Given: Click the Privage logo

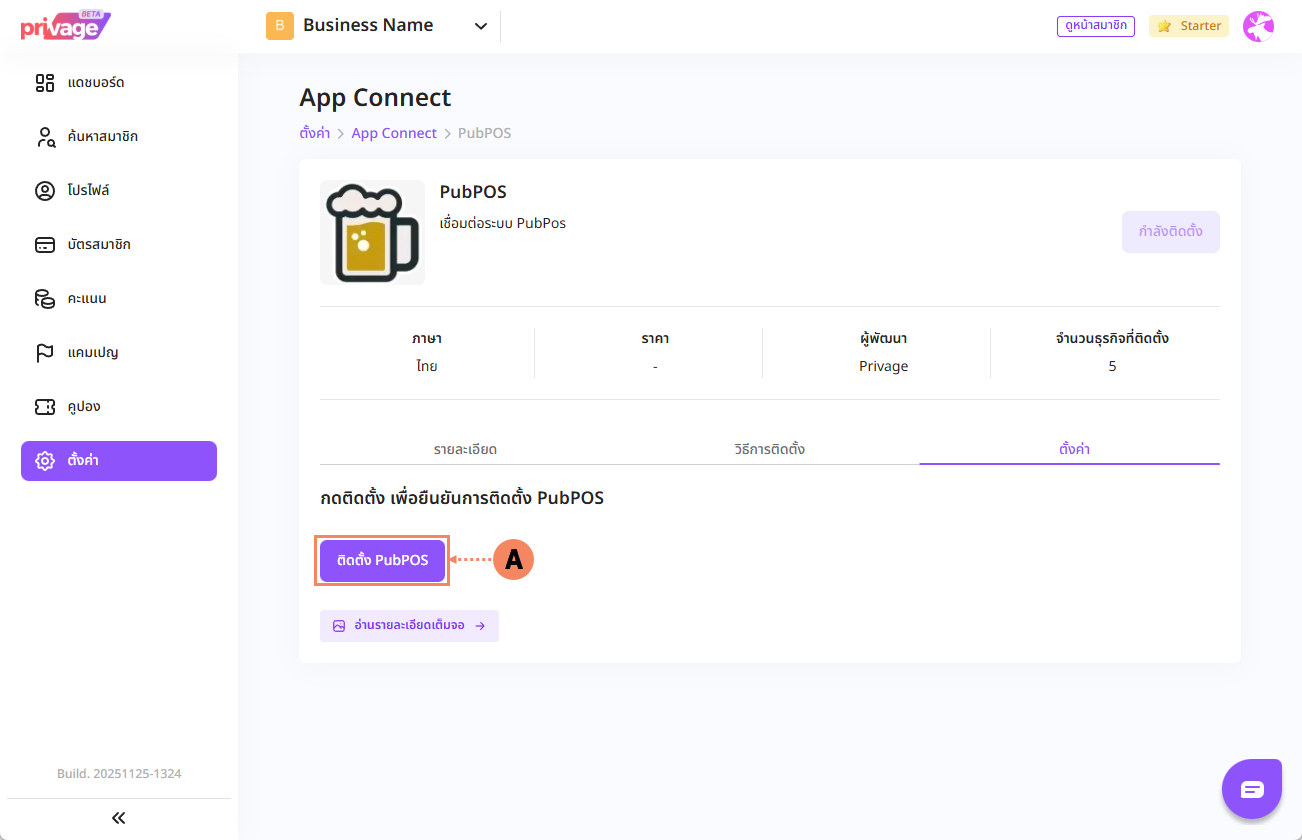Looking at the screenshot, I should pyautogui.click(x=64, y=26).
